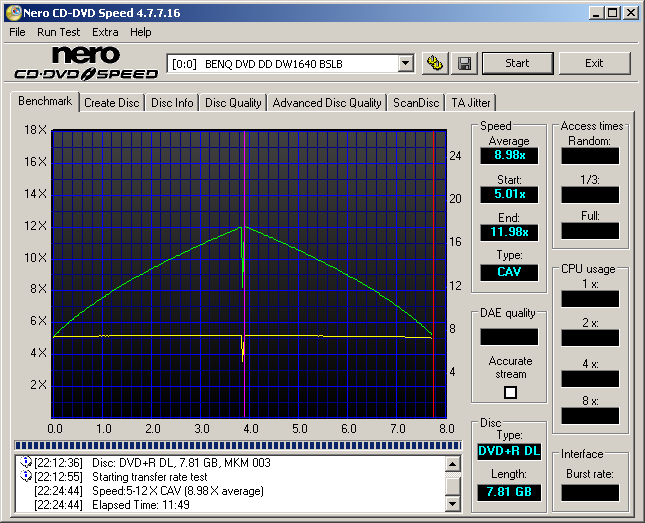Click the info icon beside Disc: DVD+R DL log entry
The image size is (645, 523).
point(25,462)
